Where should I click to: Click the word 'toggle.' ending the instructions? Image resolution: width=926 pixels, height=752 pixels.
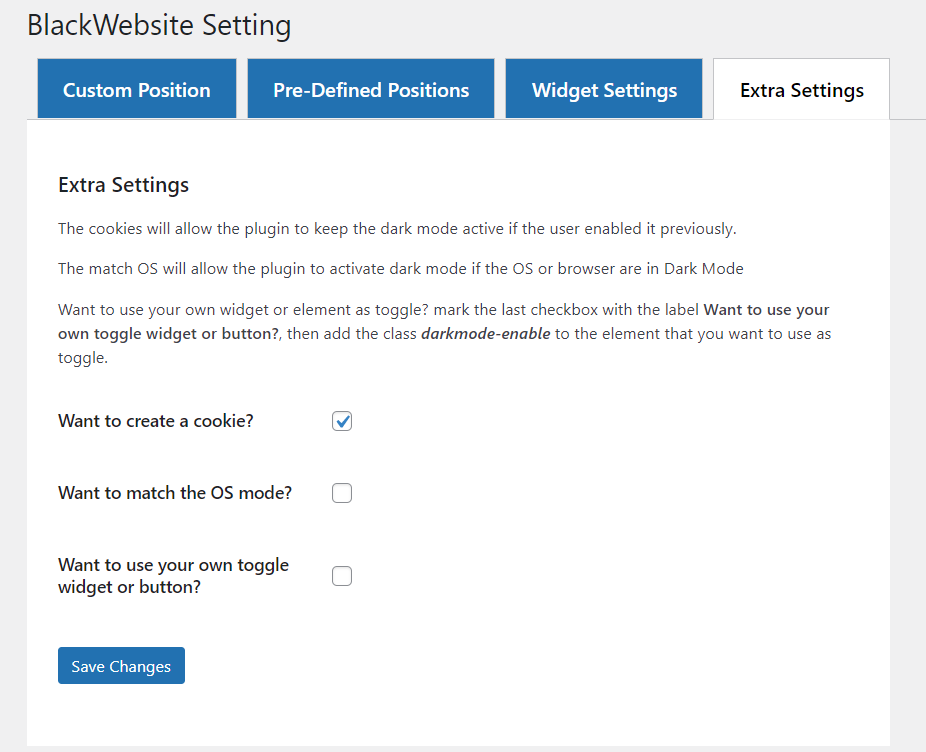pyautogui.click(x=83, y=358)
